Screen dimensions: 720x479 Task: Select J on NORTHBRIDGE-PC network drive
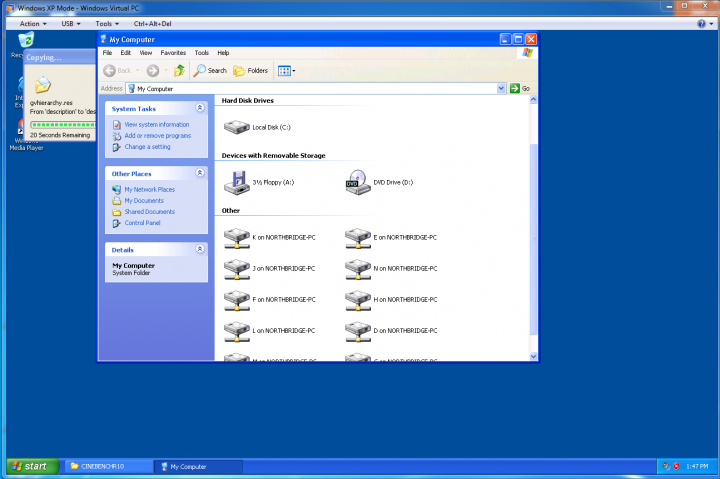coord(236,269)
